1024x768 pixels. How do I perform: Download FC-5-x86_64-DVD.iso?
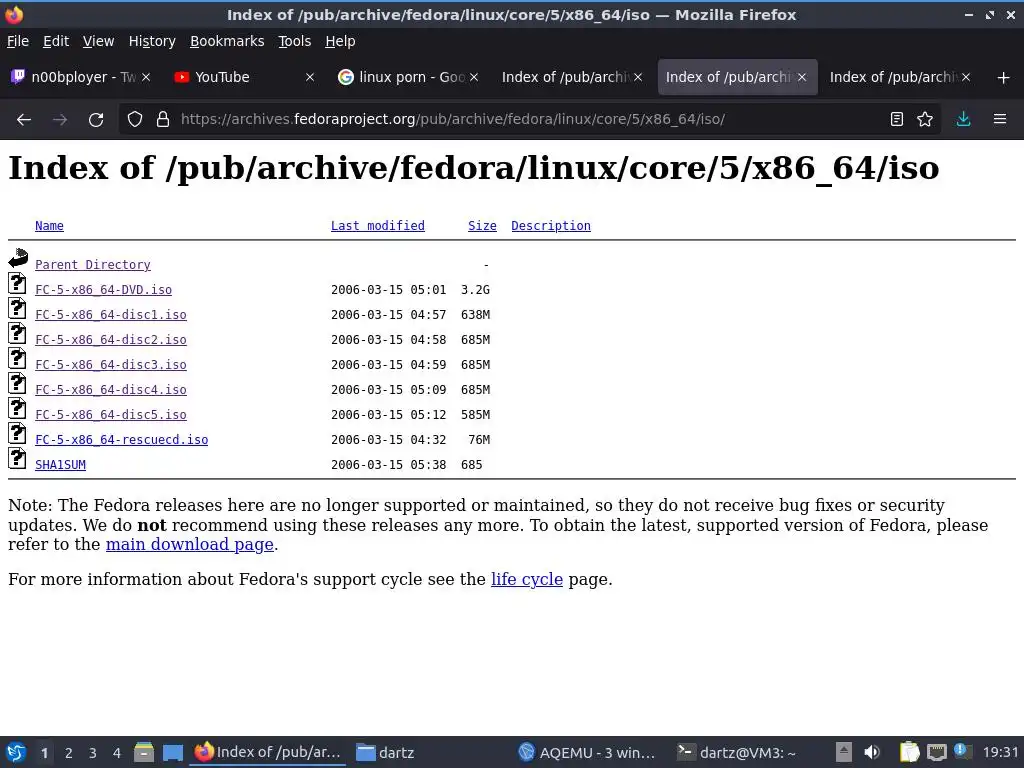pos(103,289)
